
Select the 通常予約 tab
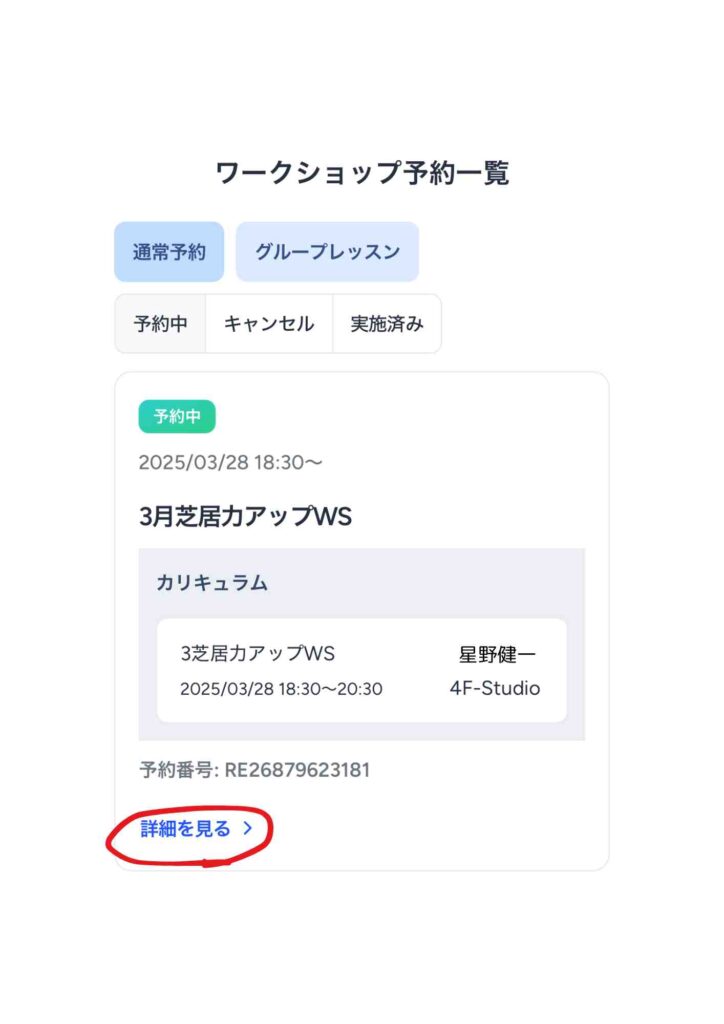[169, 252]
